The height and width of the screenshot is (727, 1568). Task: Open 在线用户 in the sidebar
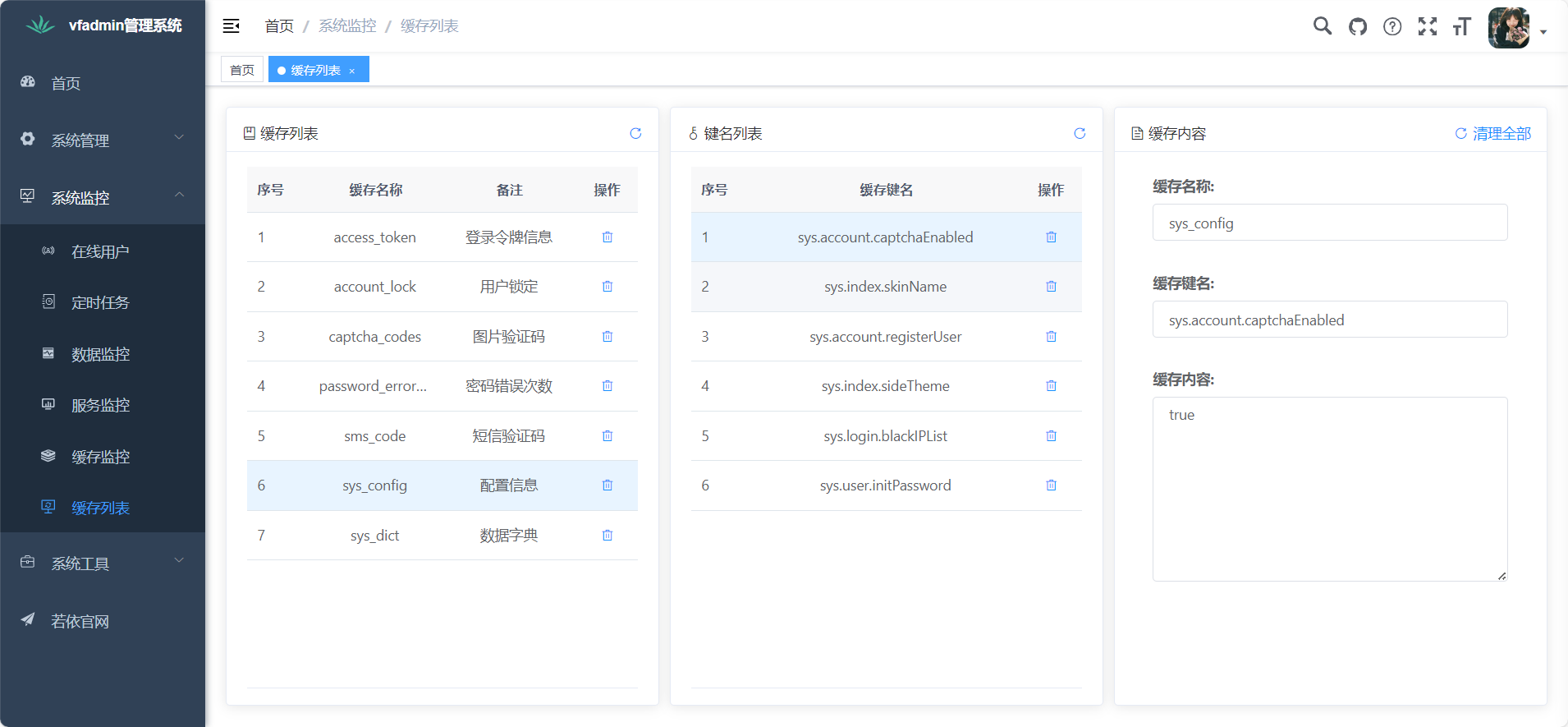pyautogui.click(x=100, y=251)
